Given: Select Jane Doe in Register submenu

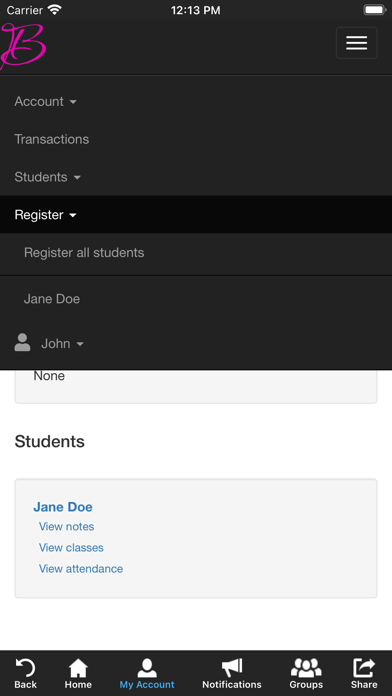Looking at the screenshot, I should (x=52, y=299).
